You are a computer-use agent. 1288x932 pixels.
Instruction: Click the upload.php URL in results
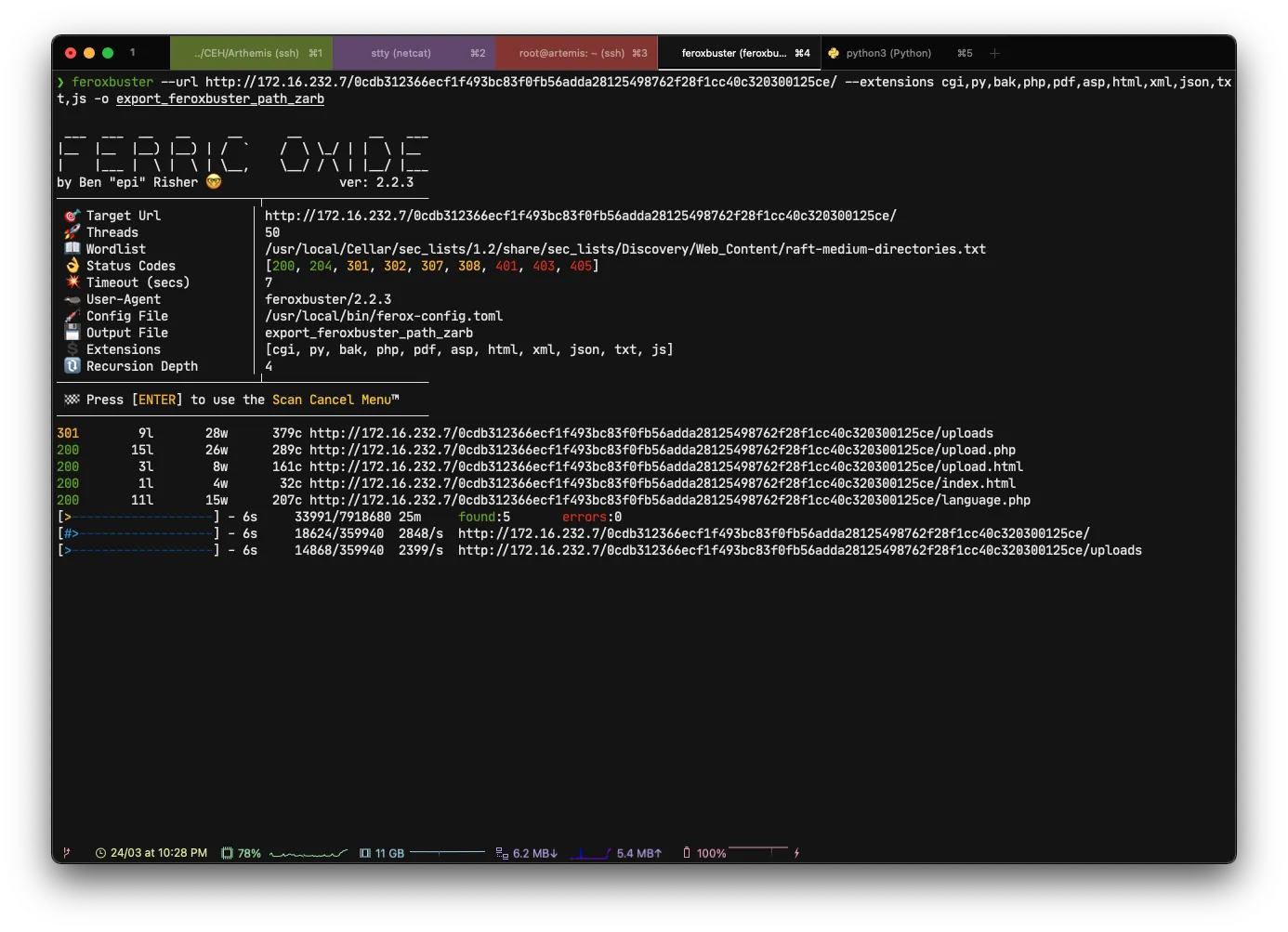tap(662, 450)
